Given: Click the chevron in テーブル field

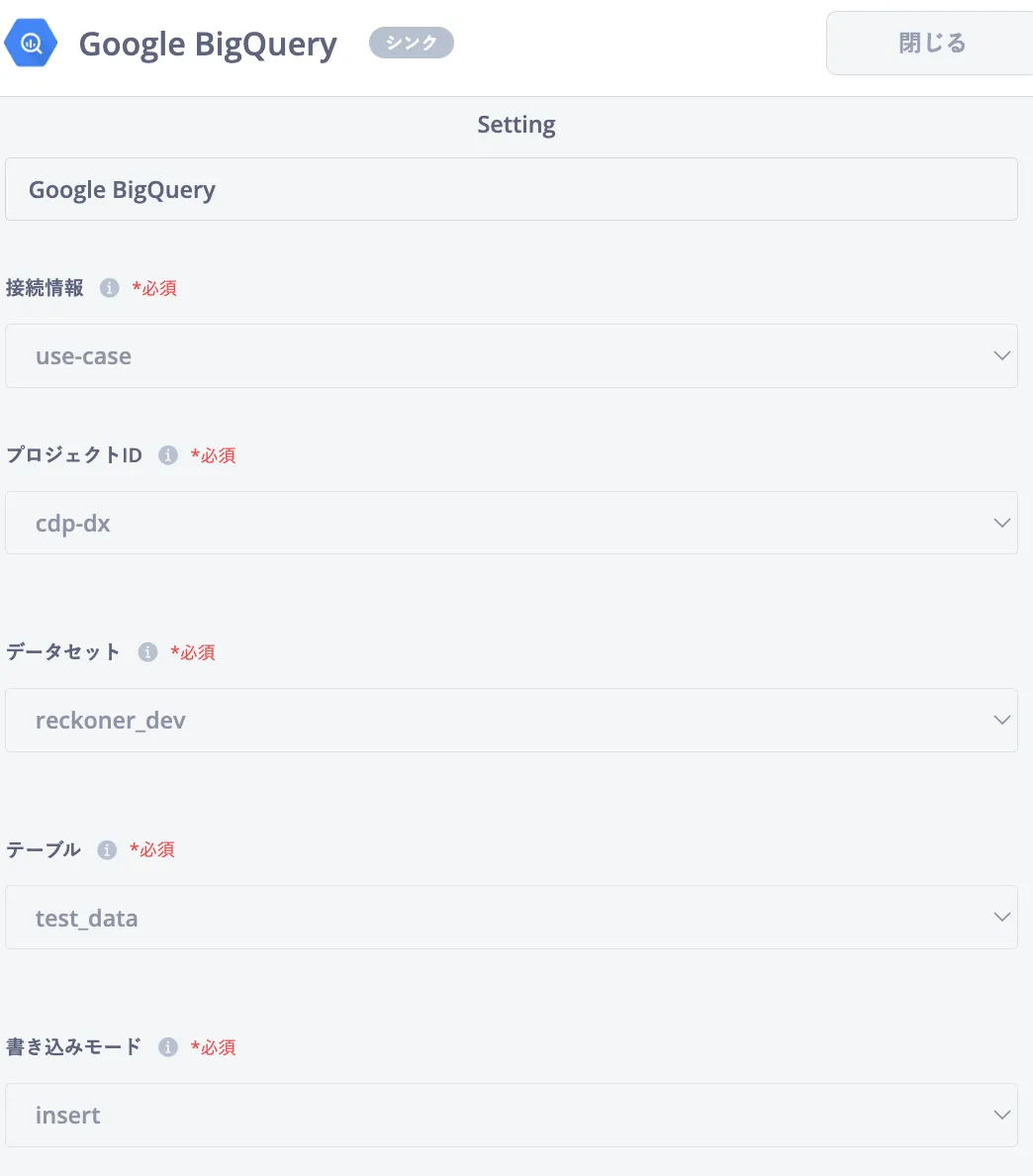Looking at the screenshot, I should pos(1001,918).
